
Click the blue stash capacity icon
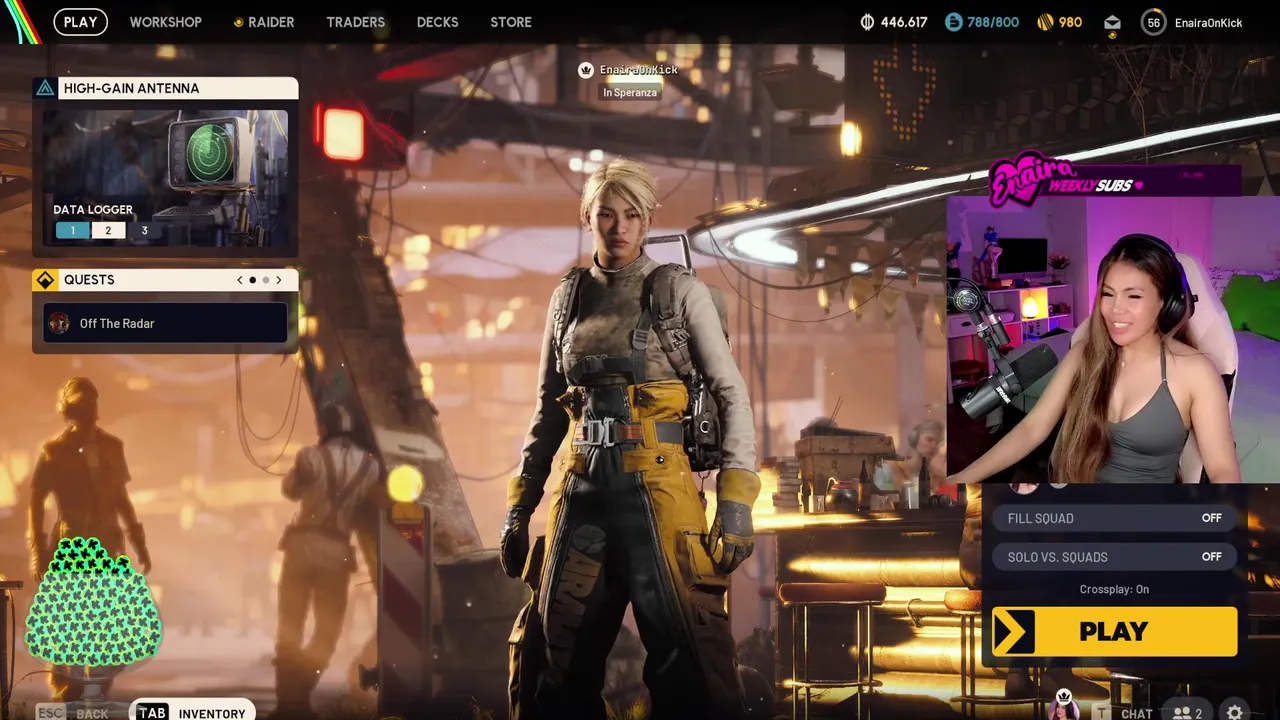(x=953, y=22)
